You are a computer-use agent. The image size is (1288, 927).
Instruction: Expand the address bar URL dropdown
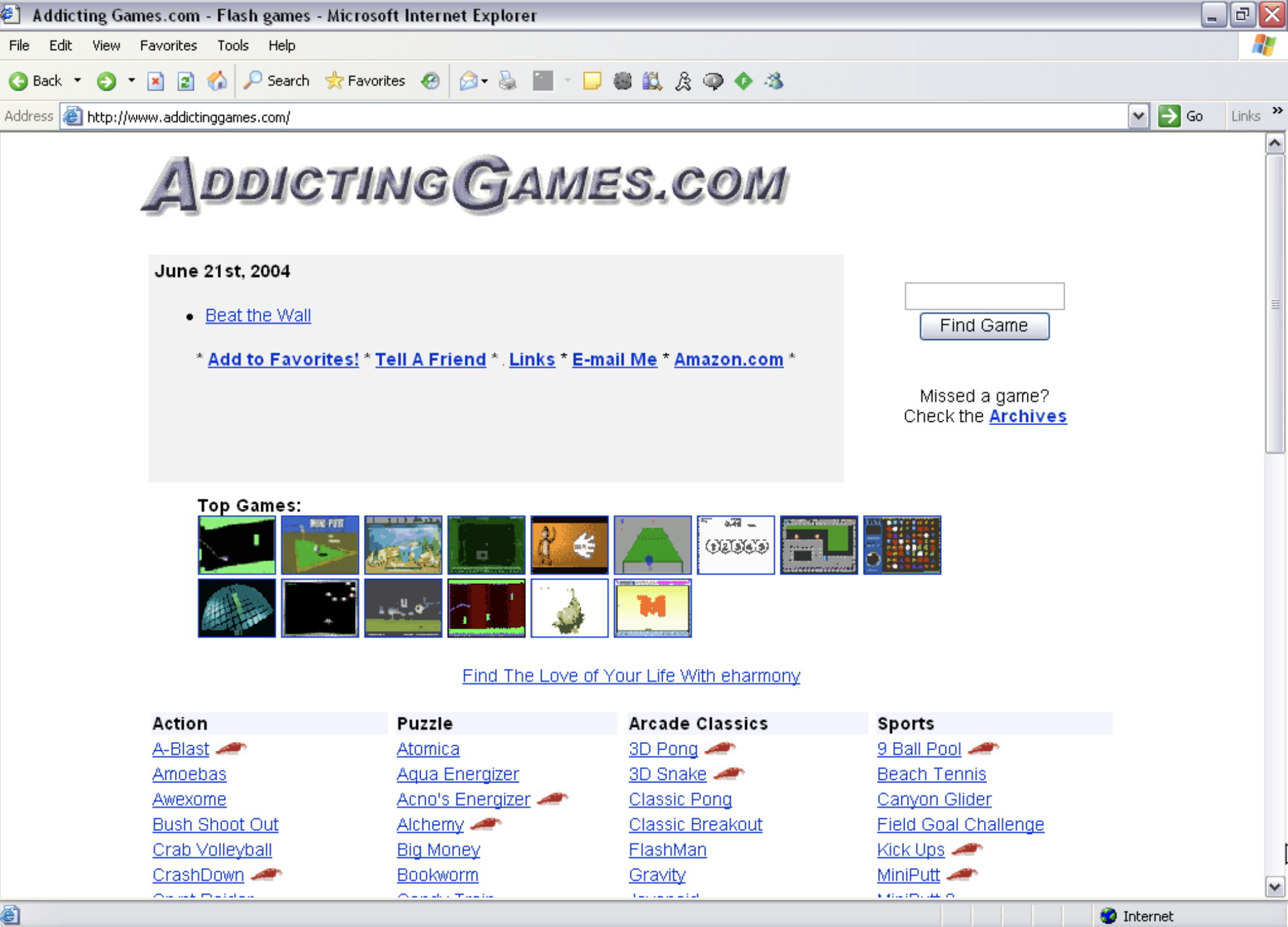(x=1138, y=116)
